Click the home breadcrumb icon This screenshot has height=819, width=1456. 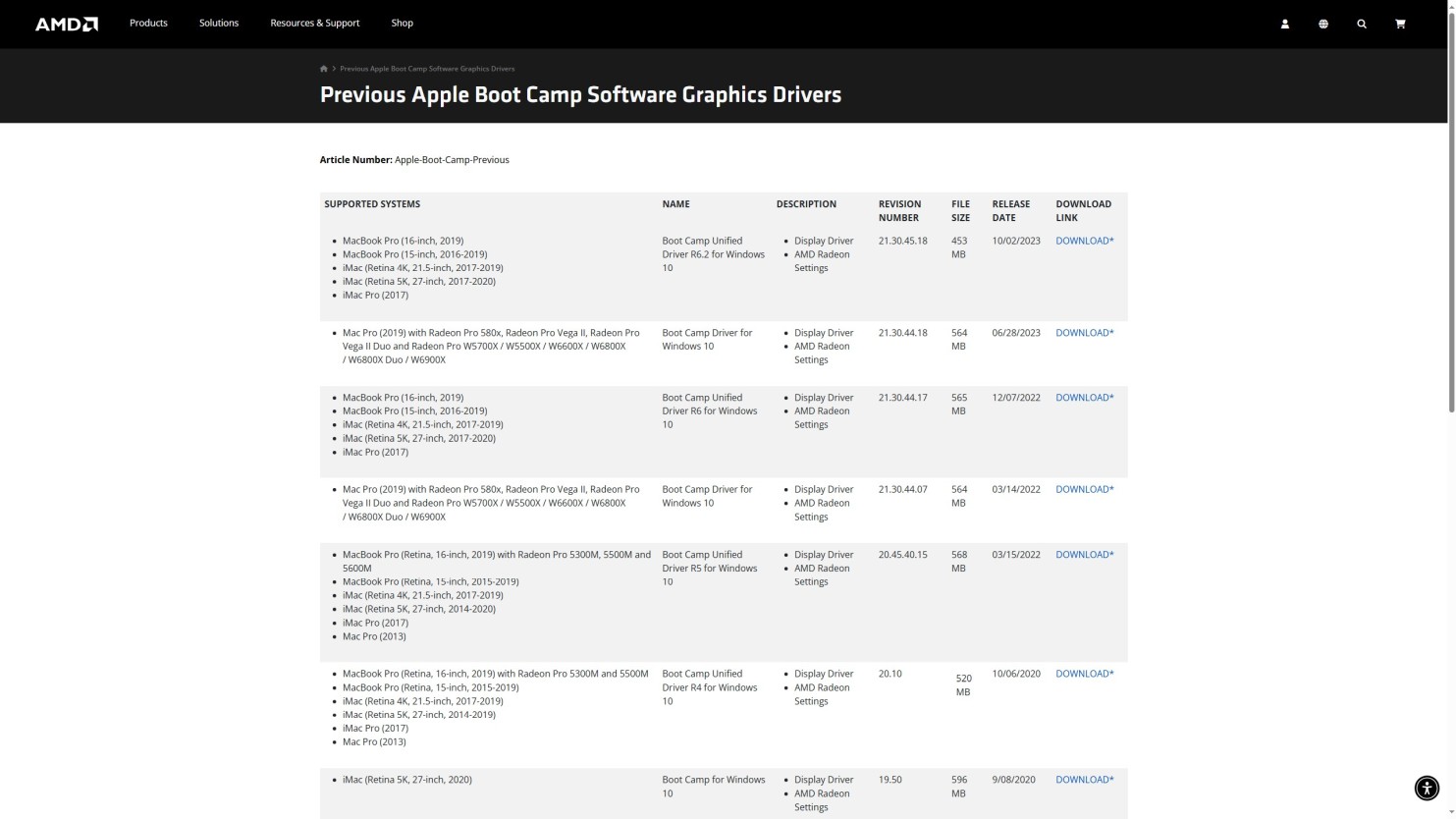point(324,69)
